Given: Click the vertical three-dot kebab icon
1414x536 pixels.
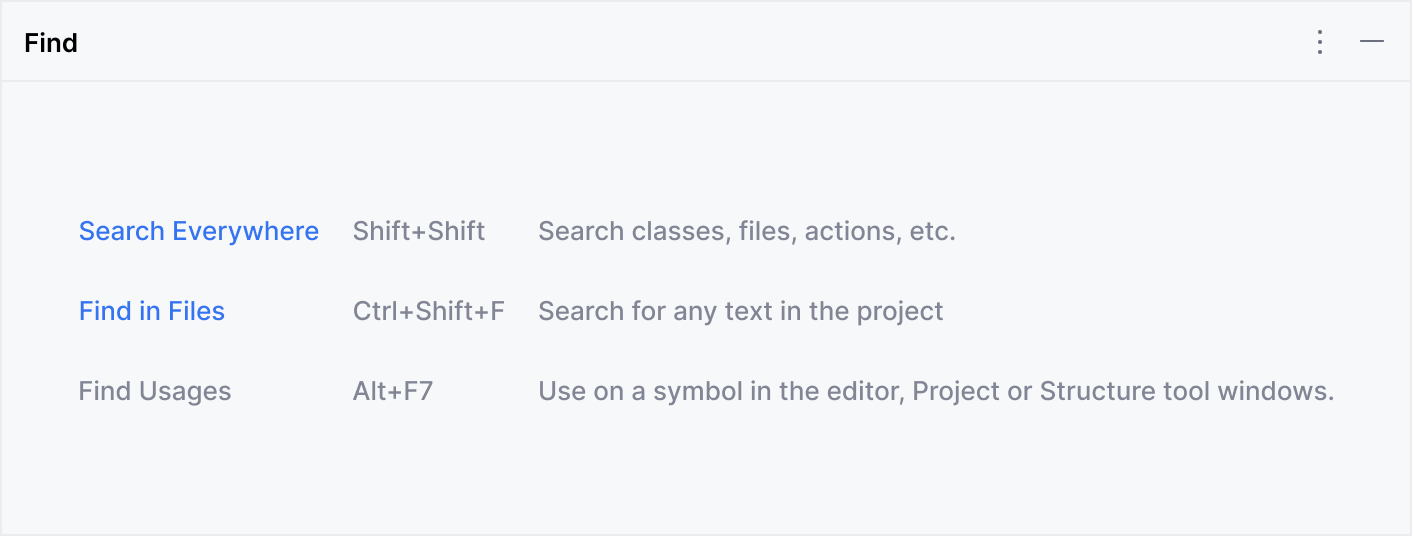Looking at the screenshot, I should pyautogui.click(x=1320, y=42).
